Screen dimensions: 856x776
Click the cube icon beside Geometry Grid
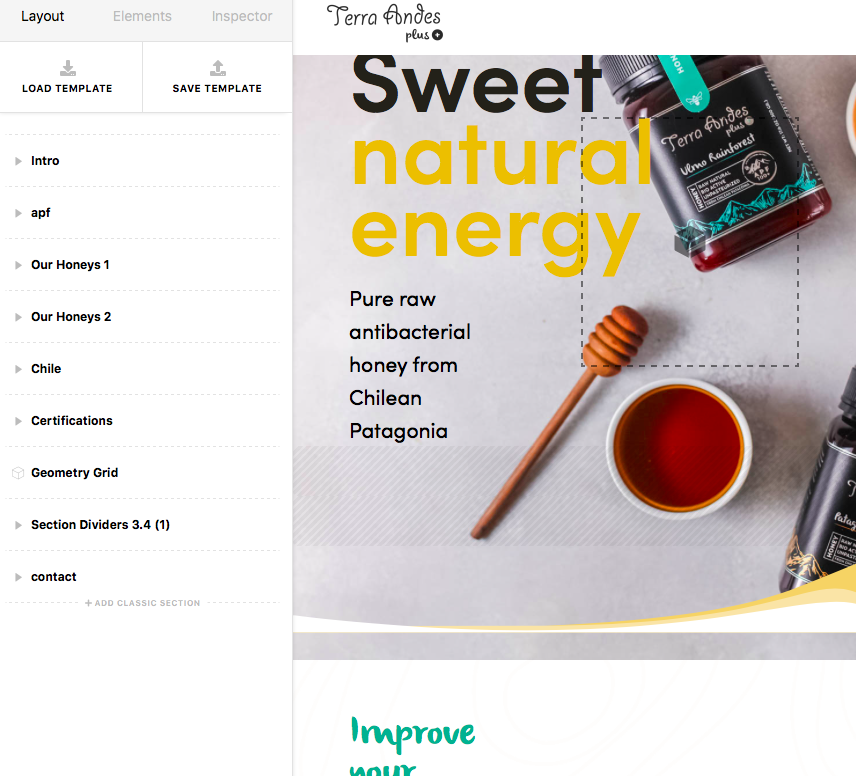tap(18, 473)
